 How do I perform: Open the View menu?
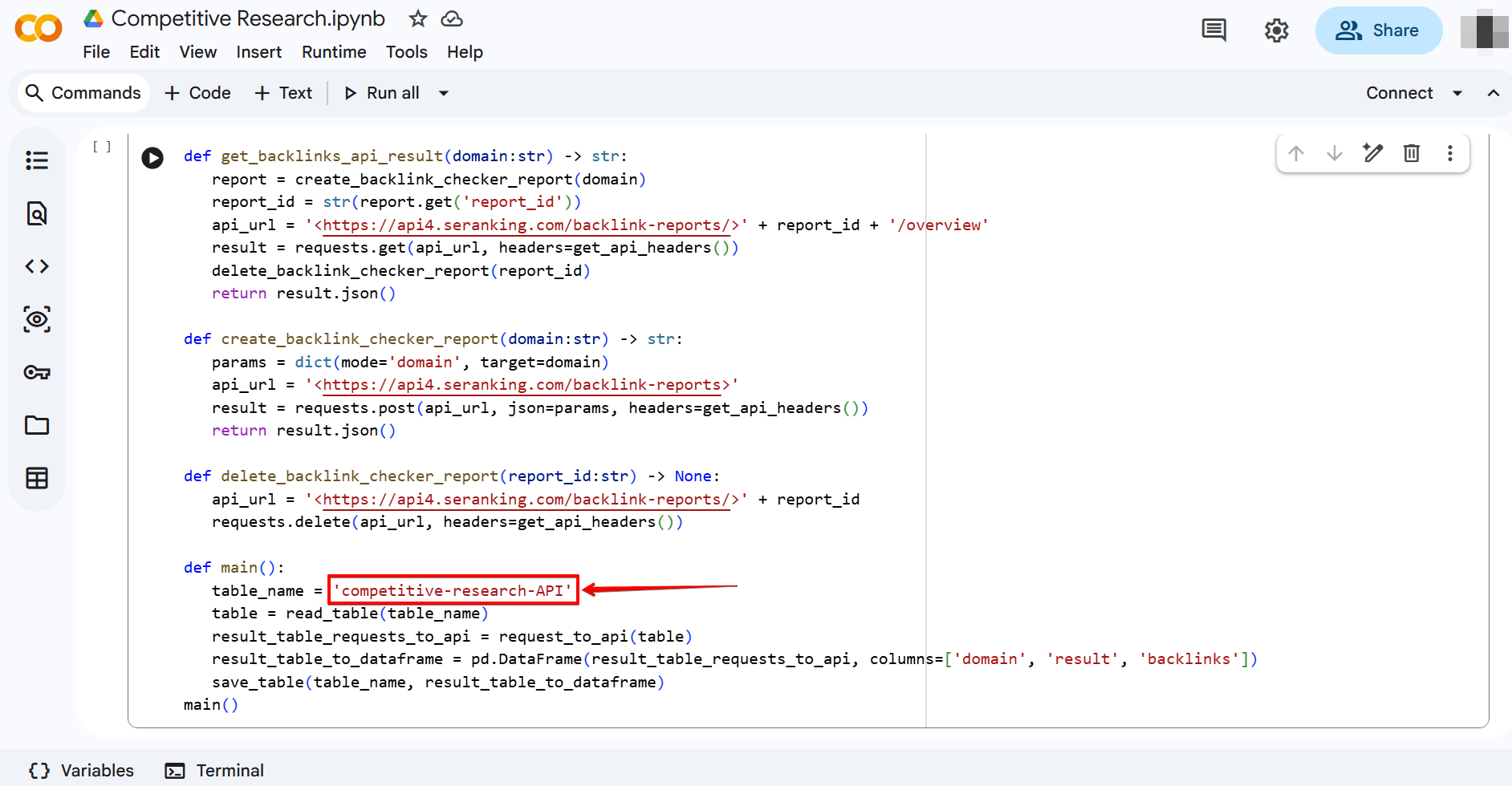198,52
